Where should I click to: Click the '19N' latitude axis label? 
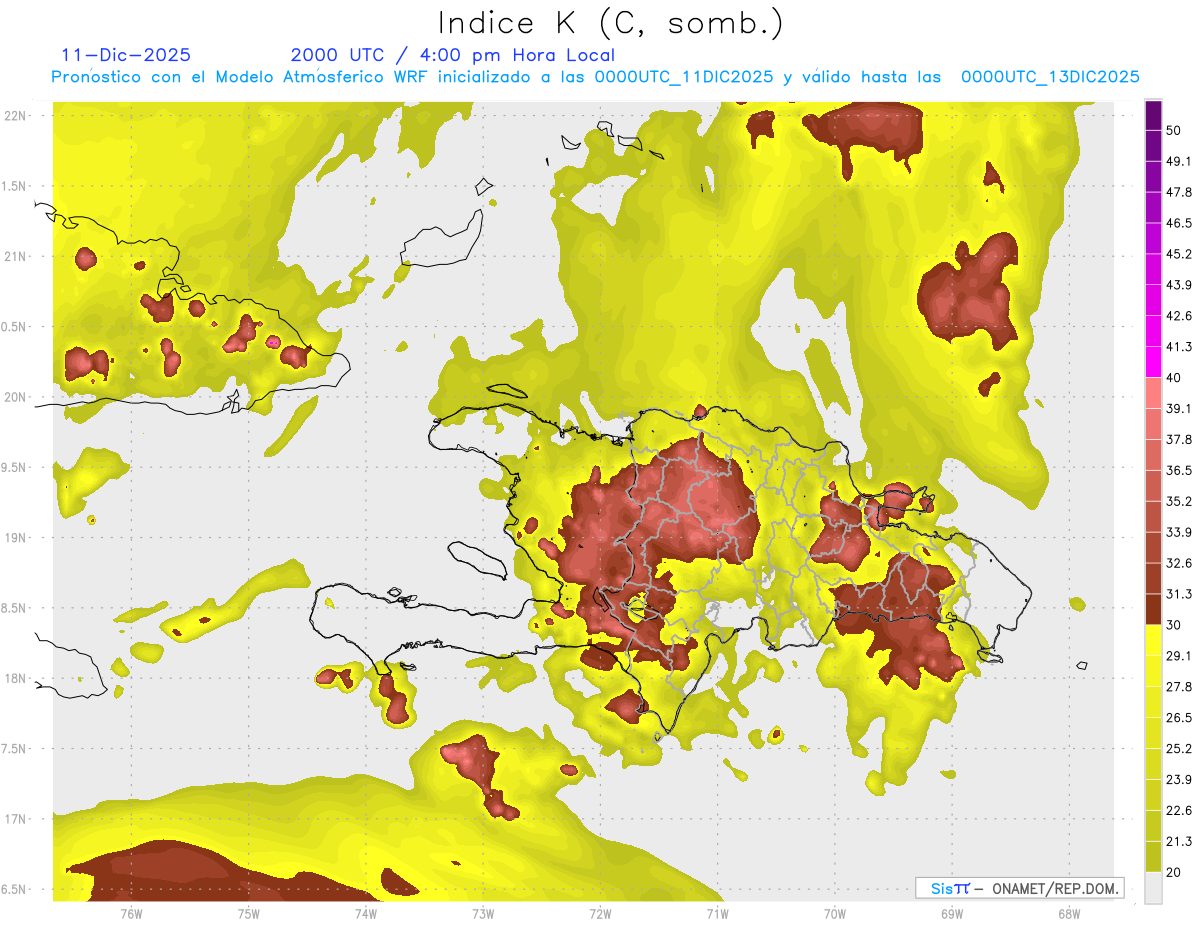pyautogui.click(x=14, y=538)
